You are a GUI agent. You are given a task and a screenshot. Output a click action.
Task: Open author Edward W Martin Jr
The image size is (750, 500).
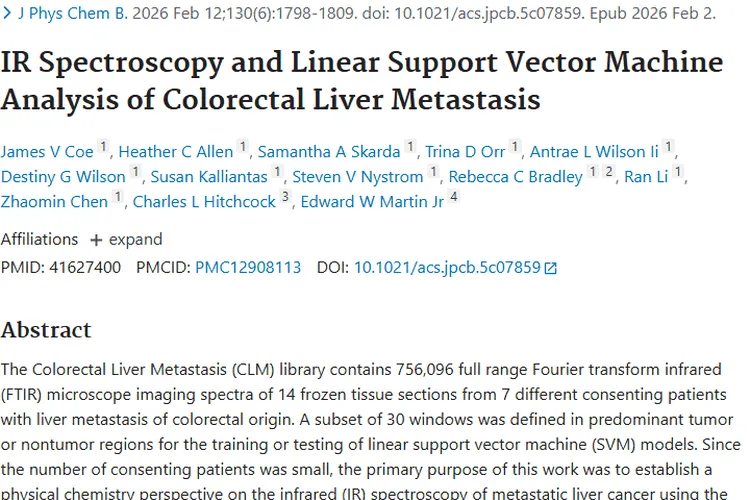point(372,200)
